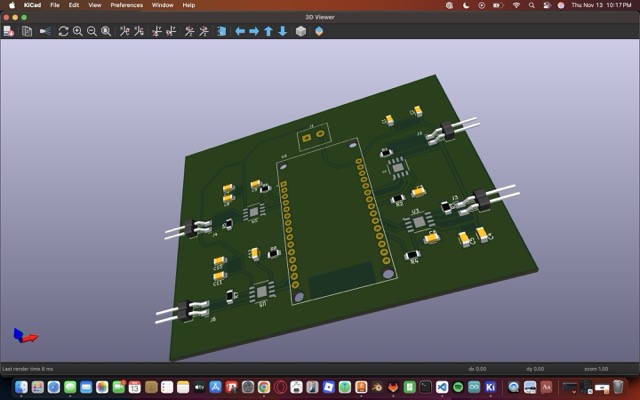Toggle orthographic projection cube icon

(300, 31)
